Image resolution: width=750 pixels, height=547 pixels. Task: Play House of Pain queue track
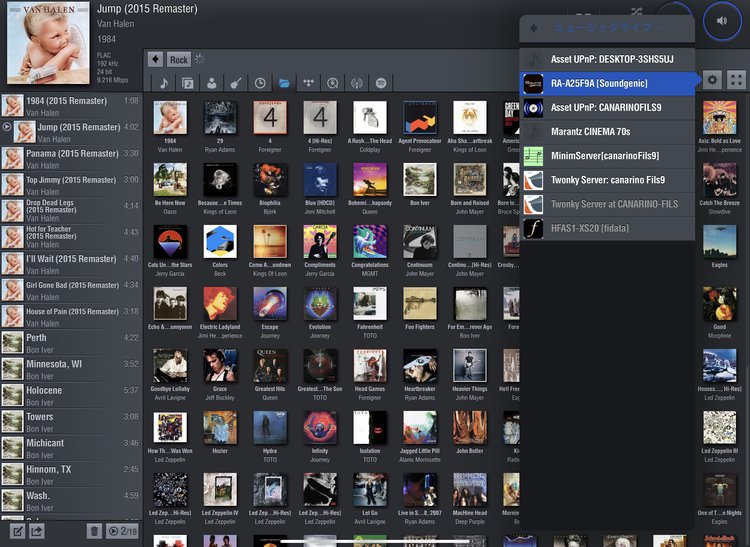(71, 316)
